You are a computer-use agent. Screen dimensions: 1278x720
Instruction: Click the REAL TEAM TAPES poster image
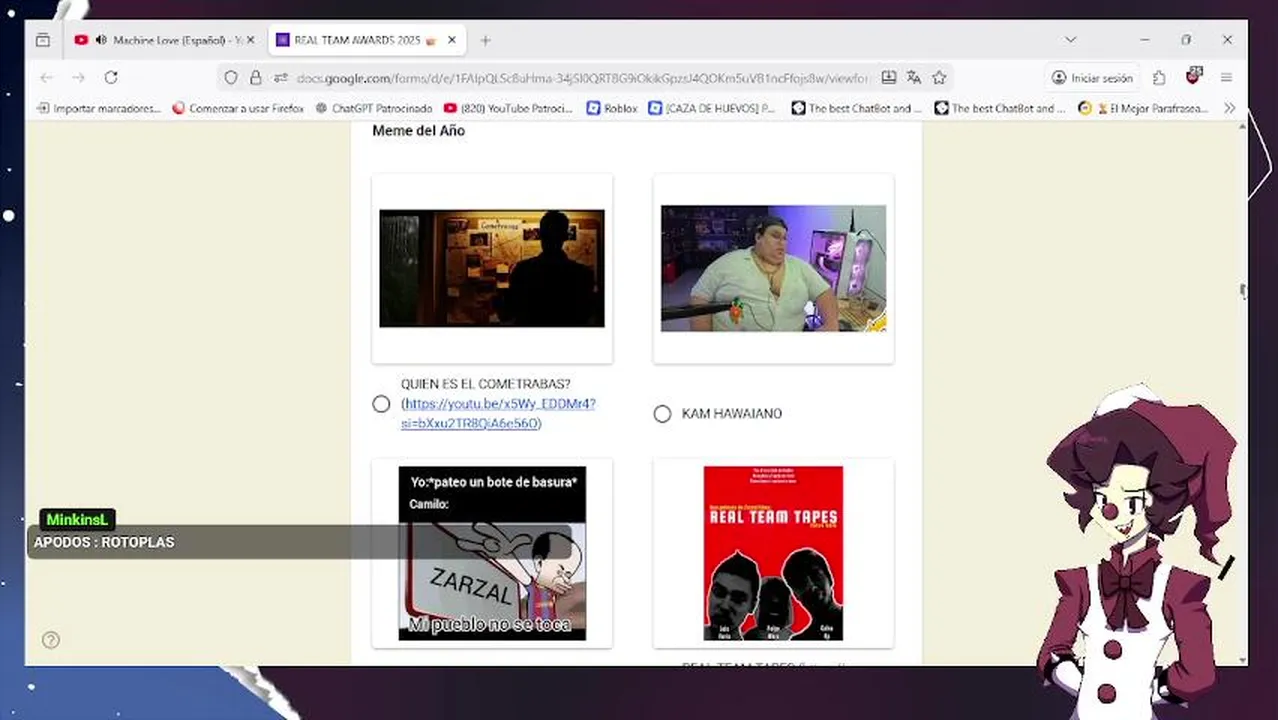773,553
